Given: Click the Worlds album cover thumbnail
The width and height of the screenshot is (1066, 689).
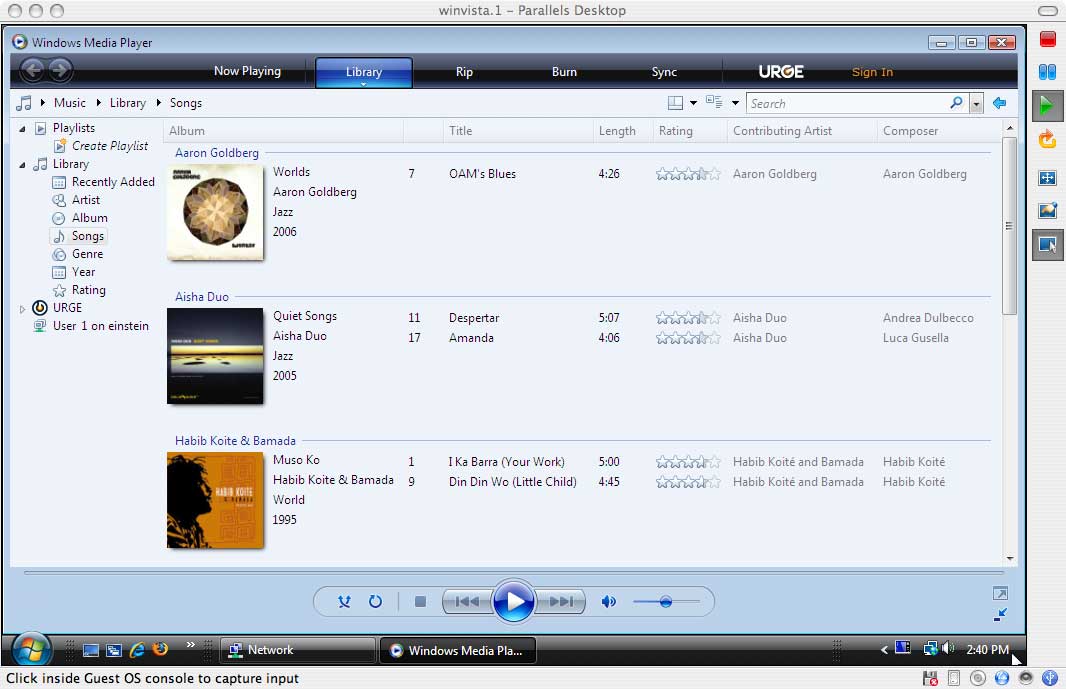Looking at the screenshot, I should 215,212.
